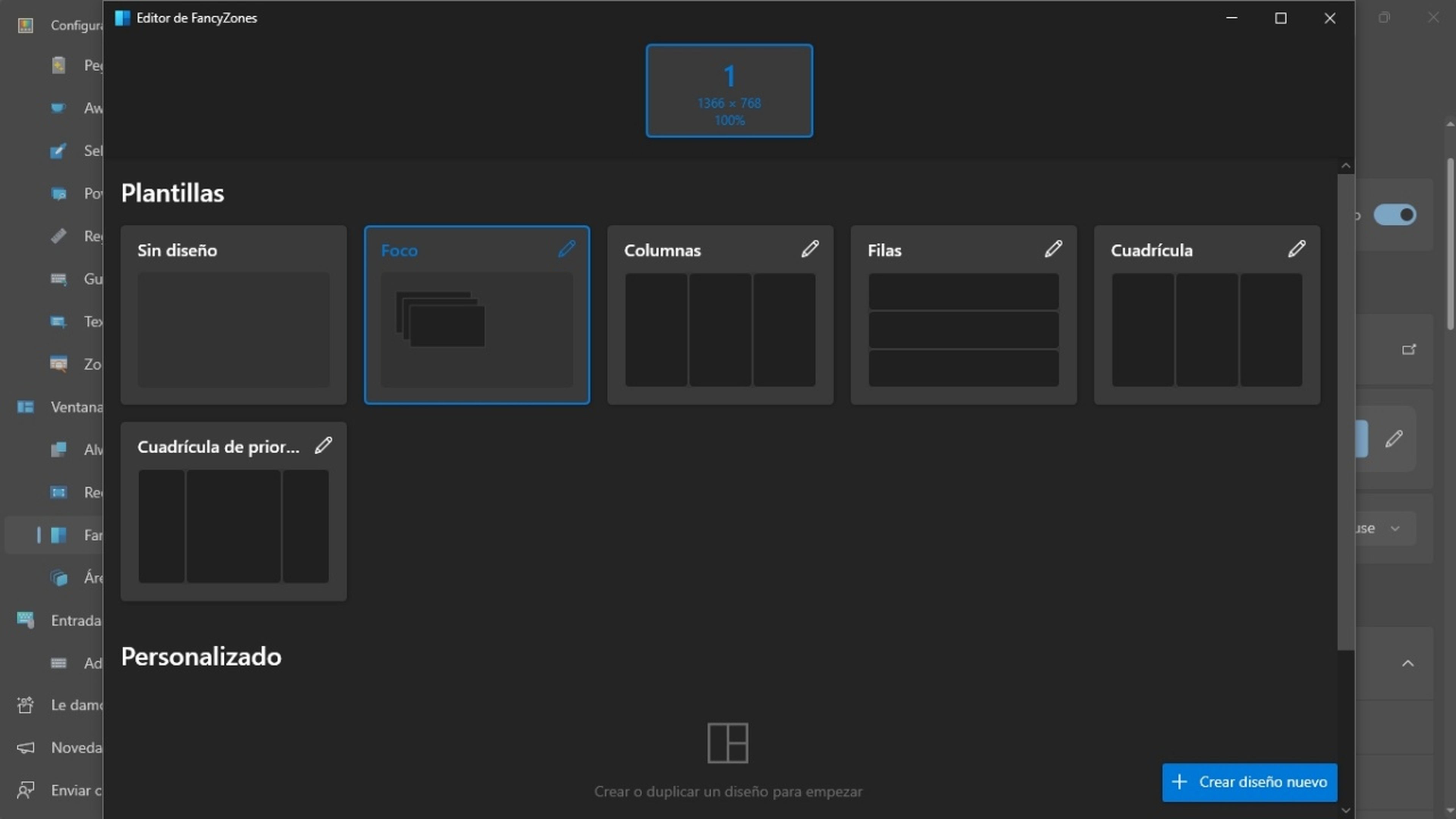Click the 'Pe' clipboard icon in sidebar
Viewport: 1456px width, 819px height.
(x=58, y=65)
